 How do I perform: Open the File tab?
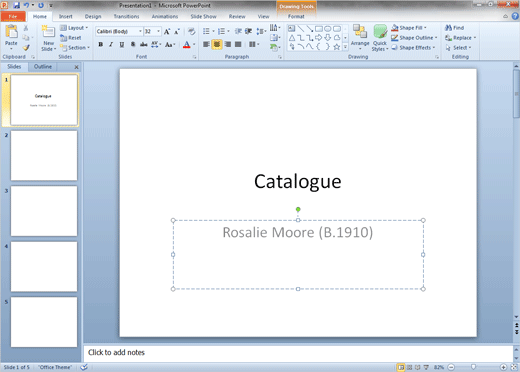[x=13, y=16]
